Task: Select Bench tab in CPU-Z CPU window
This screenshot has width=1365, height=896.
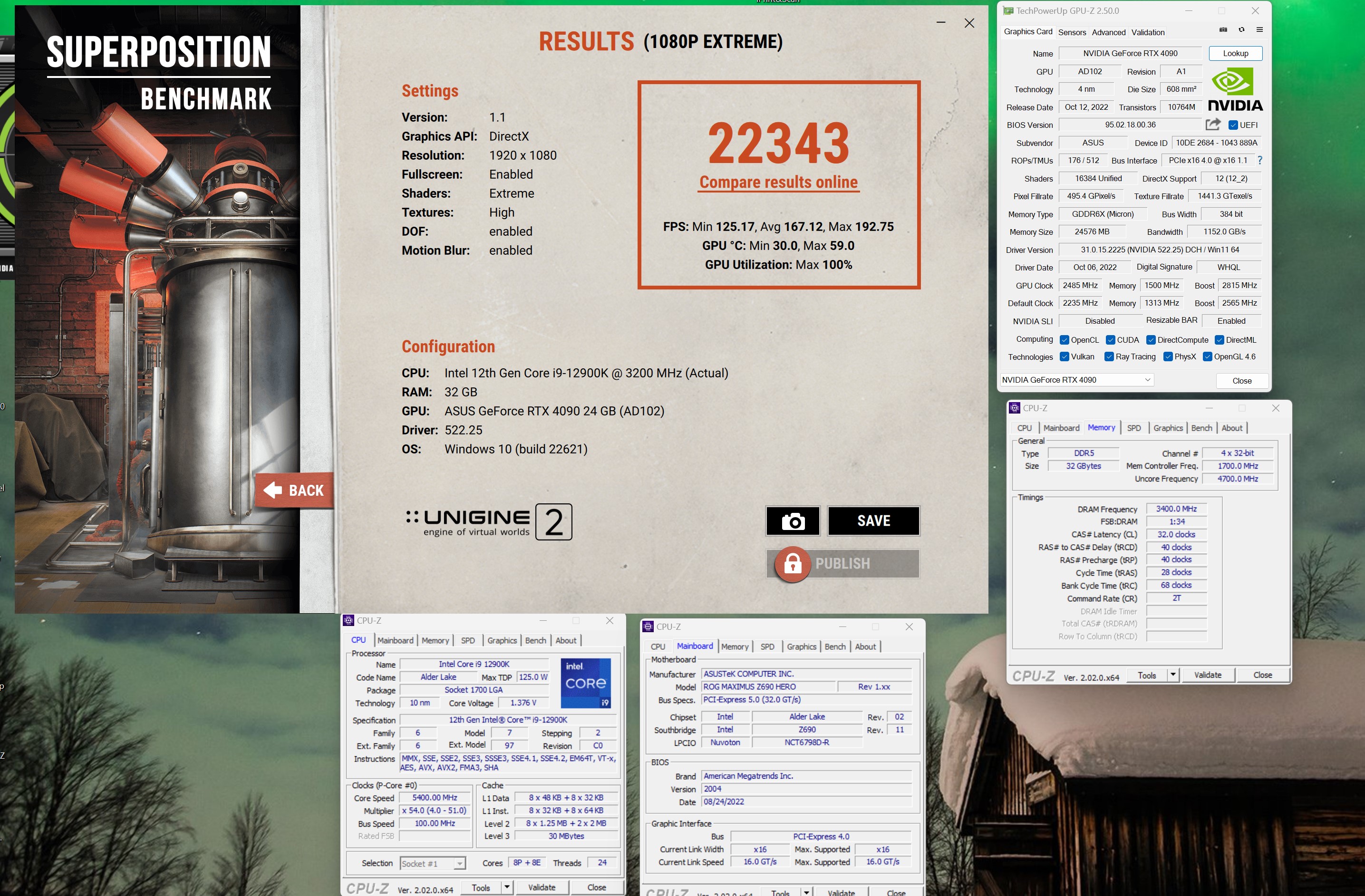Action: tap(535, 640)
